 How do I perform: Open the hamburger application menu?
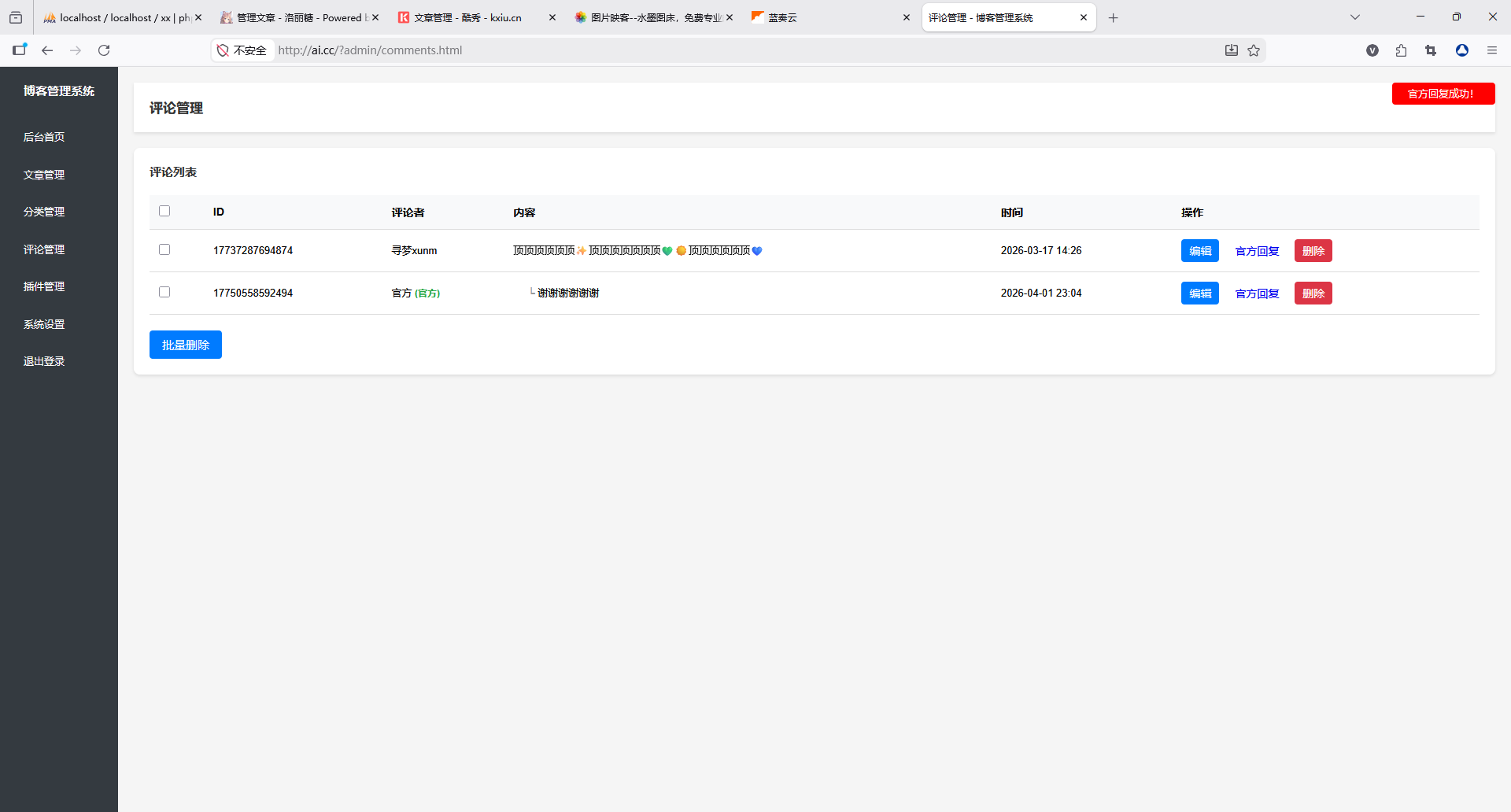1491,50
